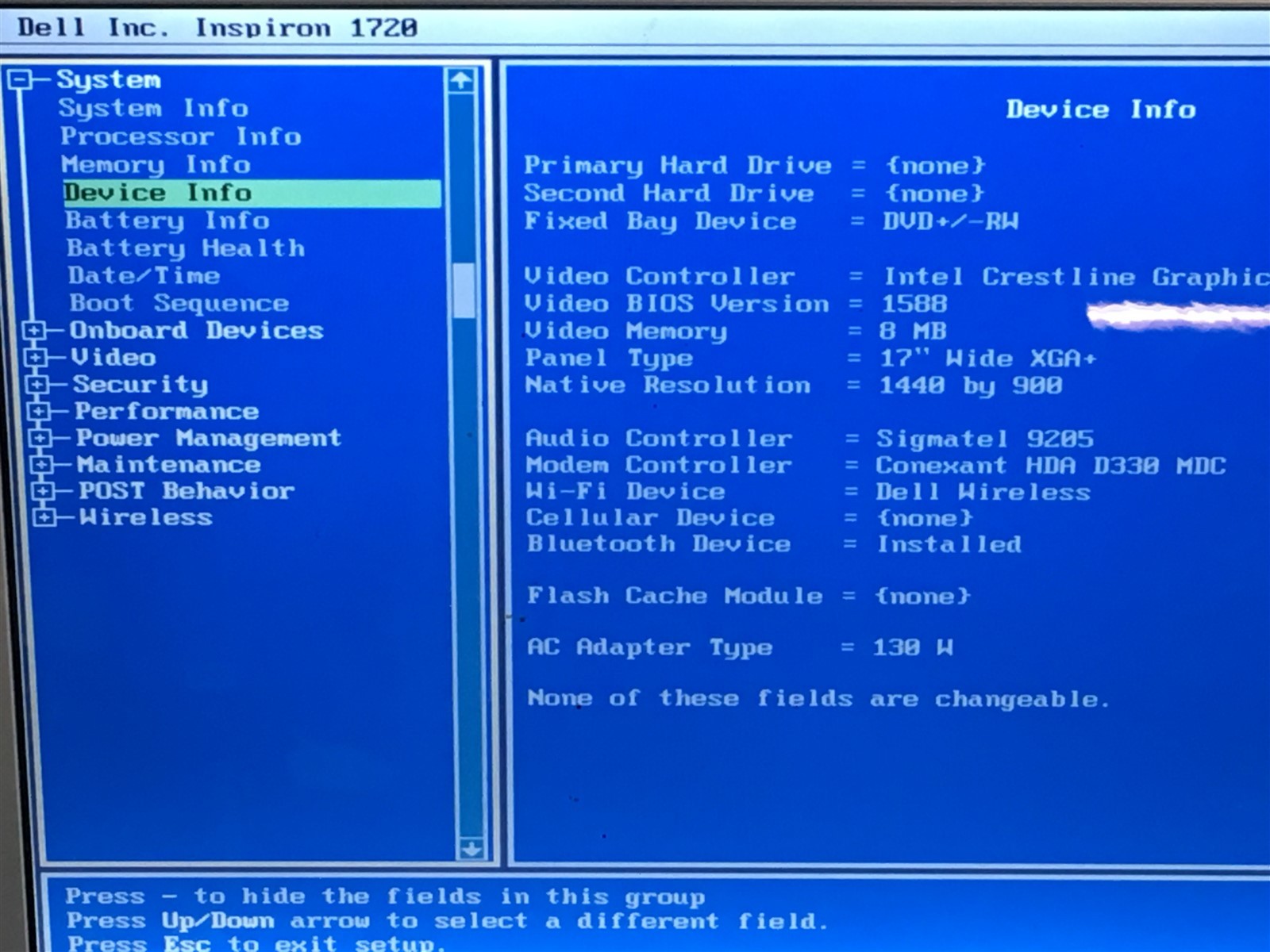1270x952 pixels.
Task: Click the 1440 by 900 value
Action: pos(971,386)
